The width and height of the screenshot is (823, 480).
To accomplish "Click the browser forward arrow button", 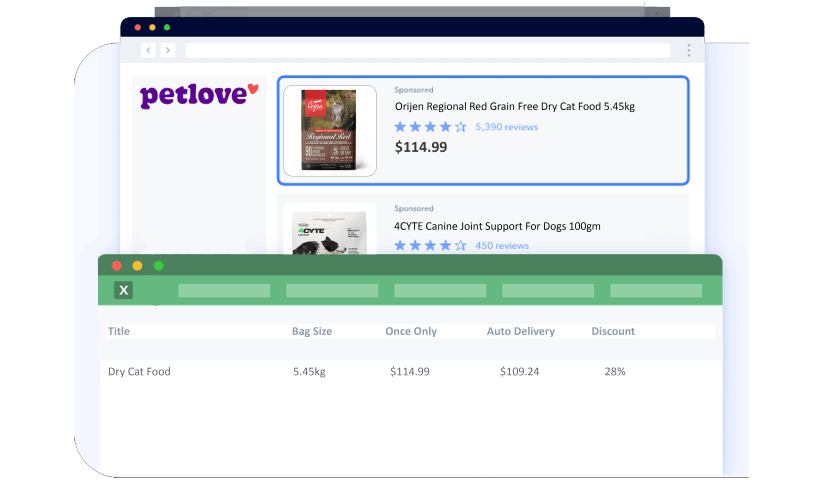I will [x=167, y=50].
